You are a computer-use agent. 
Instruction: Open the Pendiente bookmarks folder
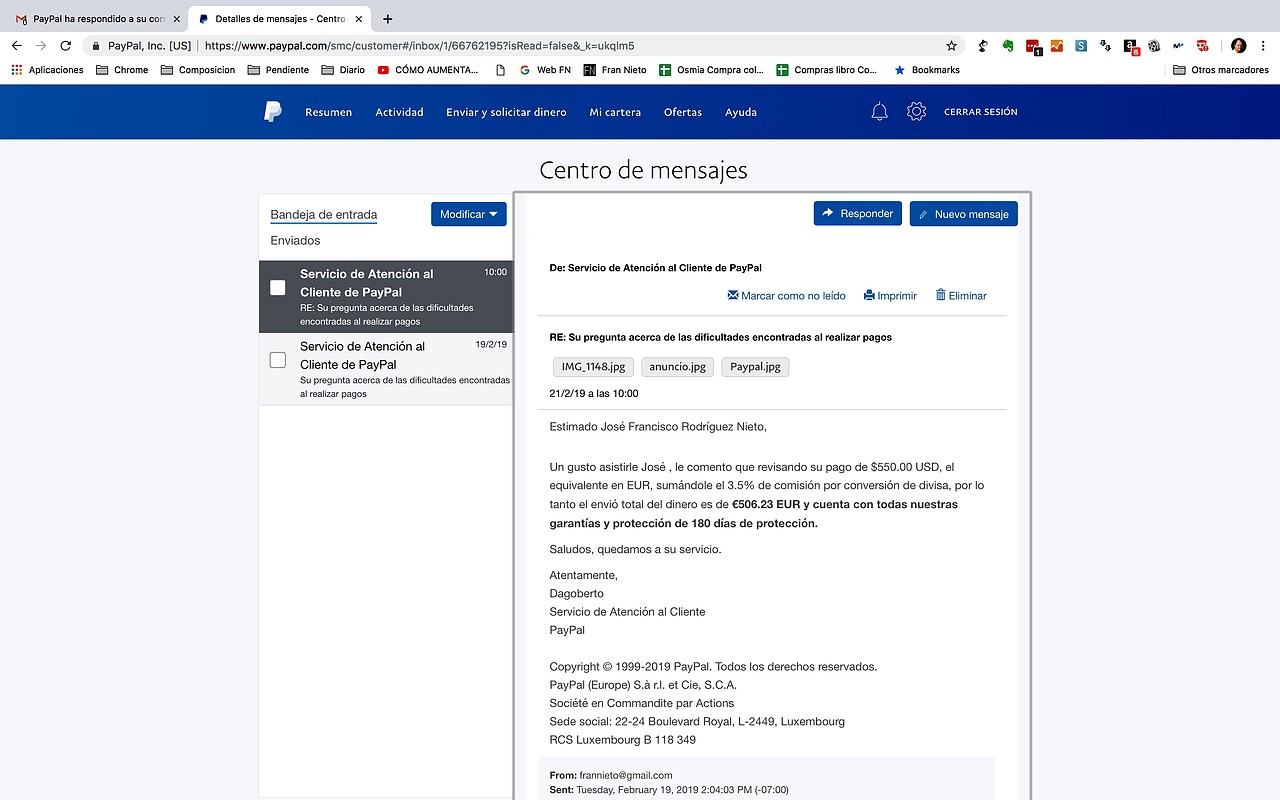[278, 70]
